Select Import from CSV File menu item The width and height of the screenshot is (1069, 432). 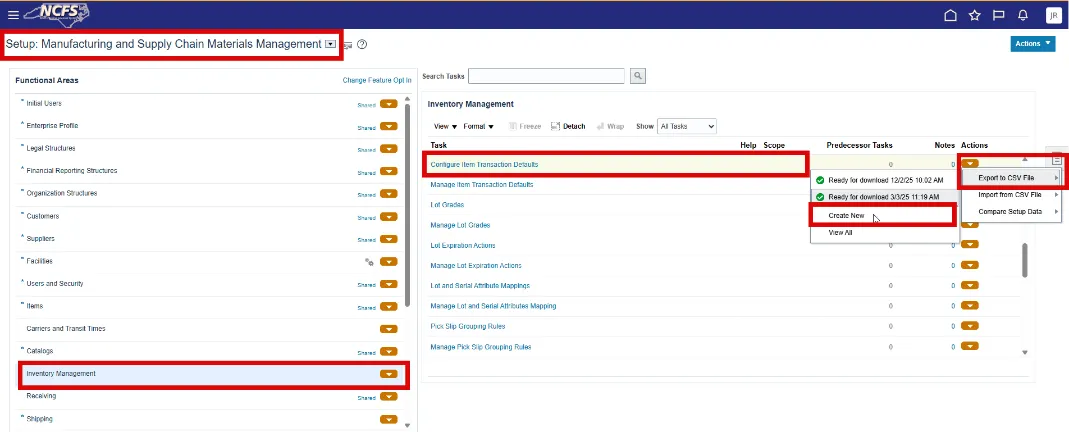coord(1012,195)
